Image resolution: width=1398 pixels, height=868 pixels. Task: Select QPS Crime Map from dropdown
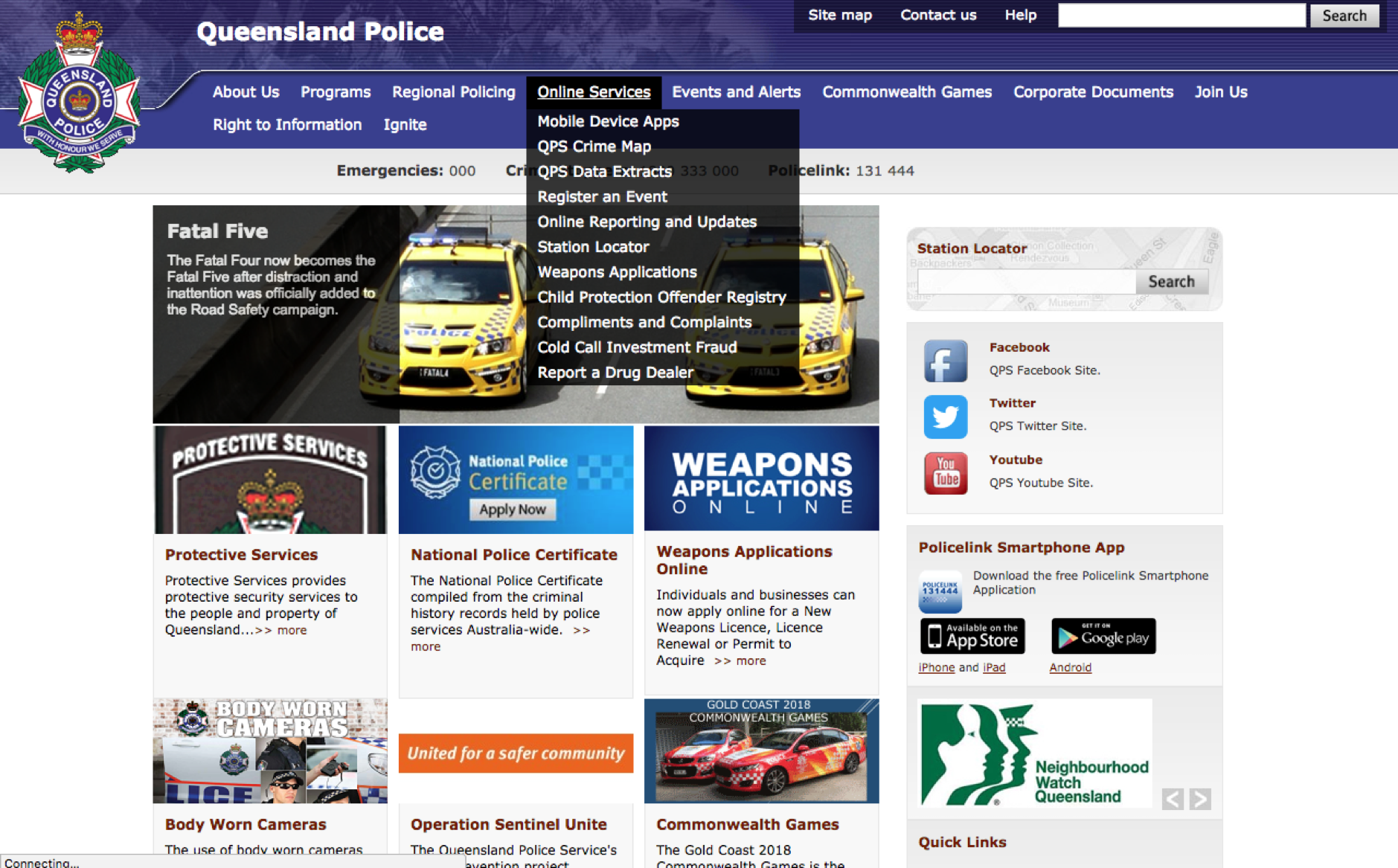click(x=594, y=147)
